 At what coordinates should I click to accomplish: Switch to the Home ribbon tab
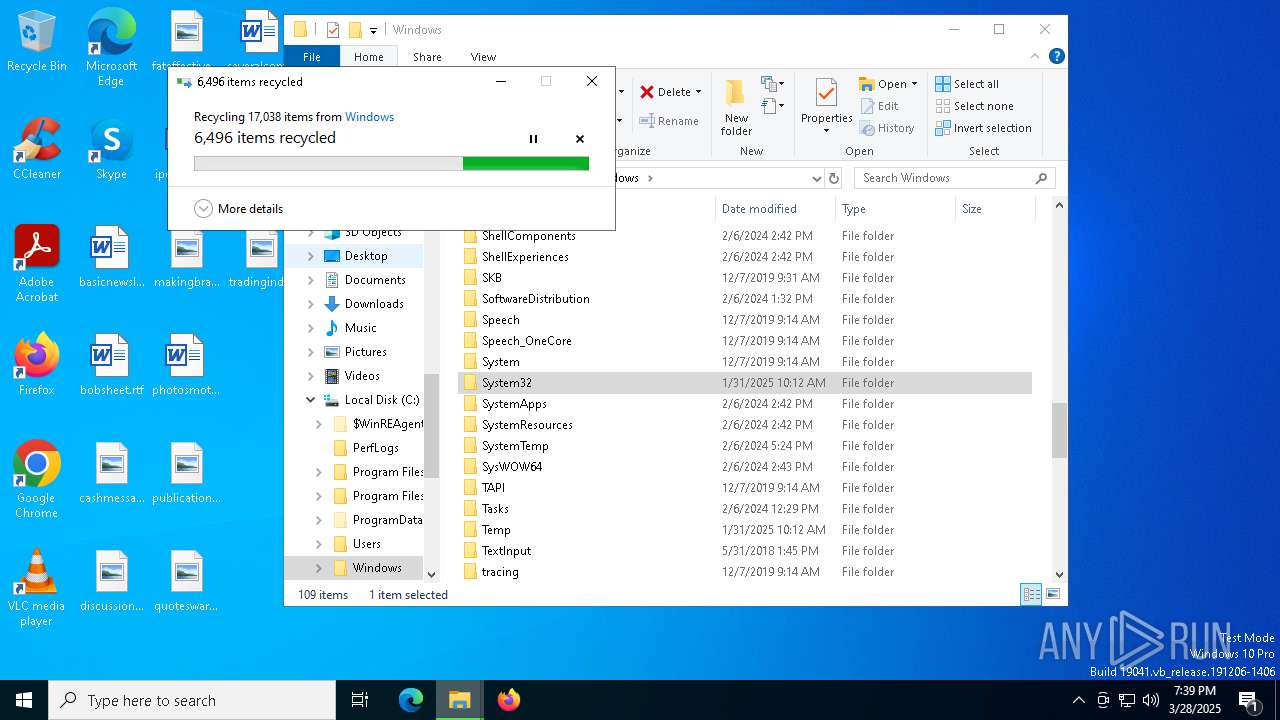click(368, 57)
